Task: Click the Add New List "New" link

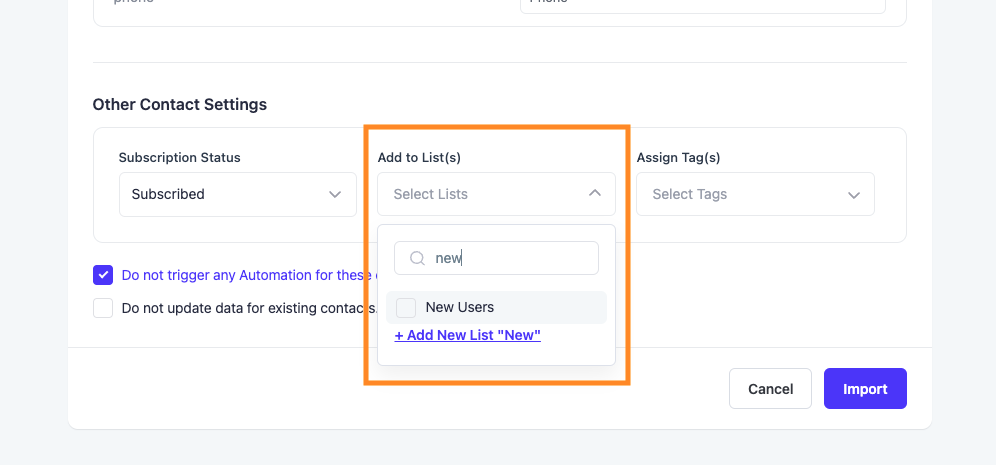Action: tap(468, 335)
